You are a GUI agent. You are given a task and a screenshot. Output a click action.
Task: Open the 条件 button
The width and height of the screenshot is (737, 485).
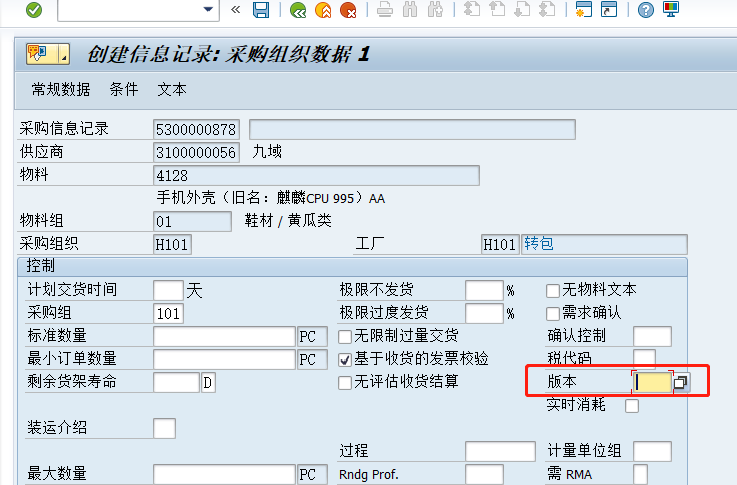point(124,89)
